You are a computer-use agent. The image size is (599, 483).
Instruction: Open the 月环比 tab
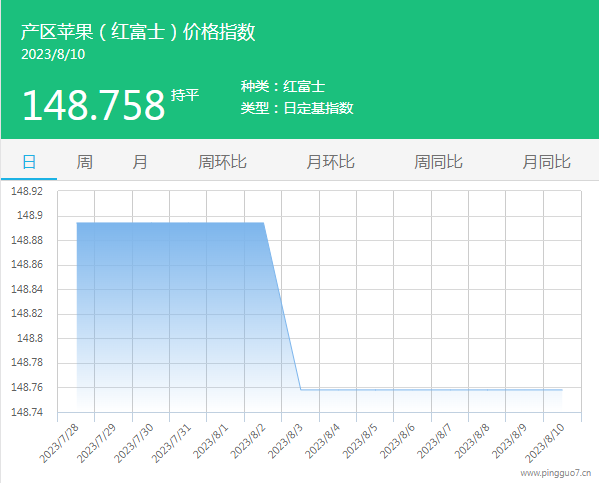click(330, 162)
